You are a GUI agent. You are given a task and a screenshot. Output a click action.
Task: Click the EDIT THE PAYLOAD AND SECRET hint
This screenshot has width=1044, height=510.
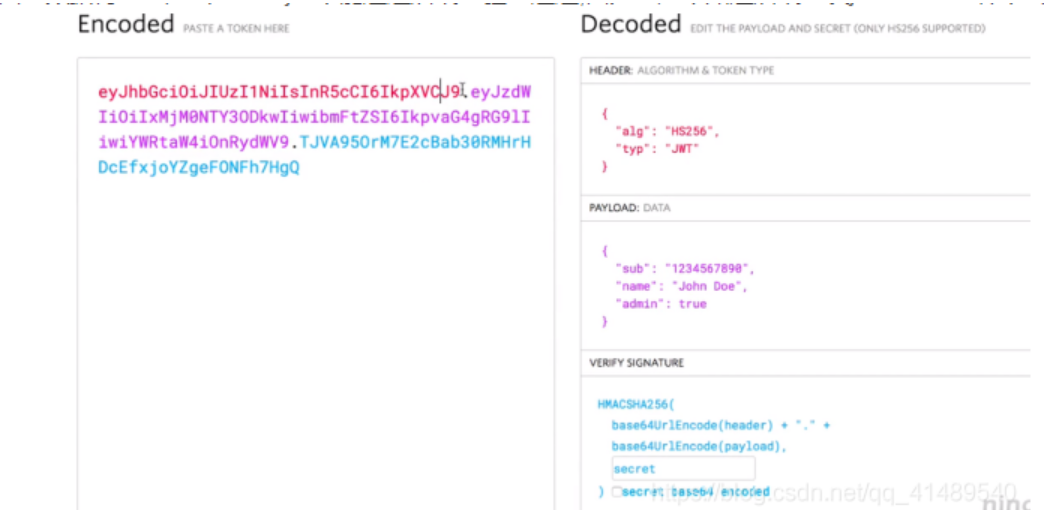838,29
